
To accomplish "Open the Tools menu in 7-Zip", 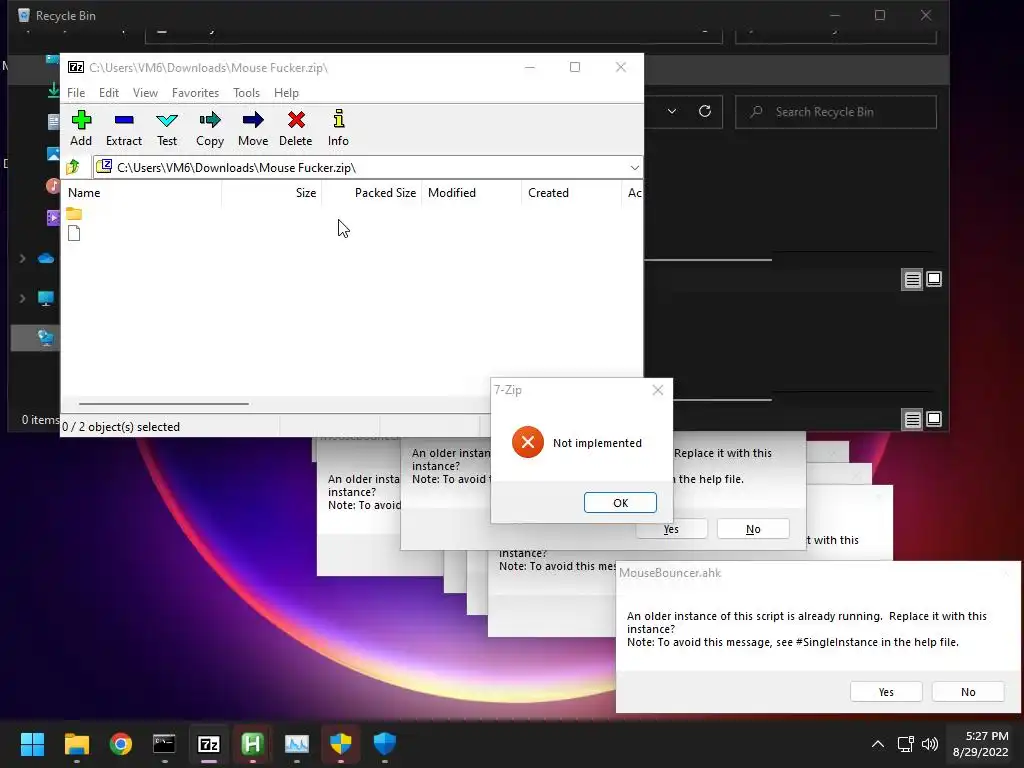I will (246, 93).
